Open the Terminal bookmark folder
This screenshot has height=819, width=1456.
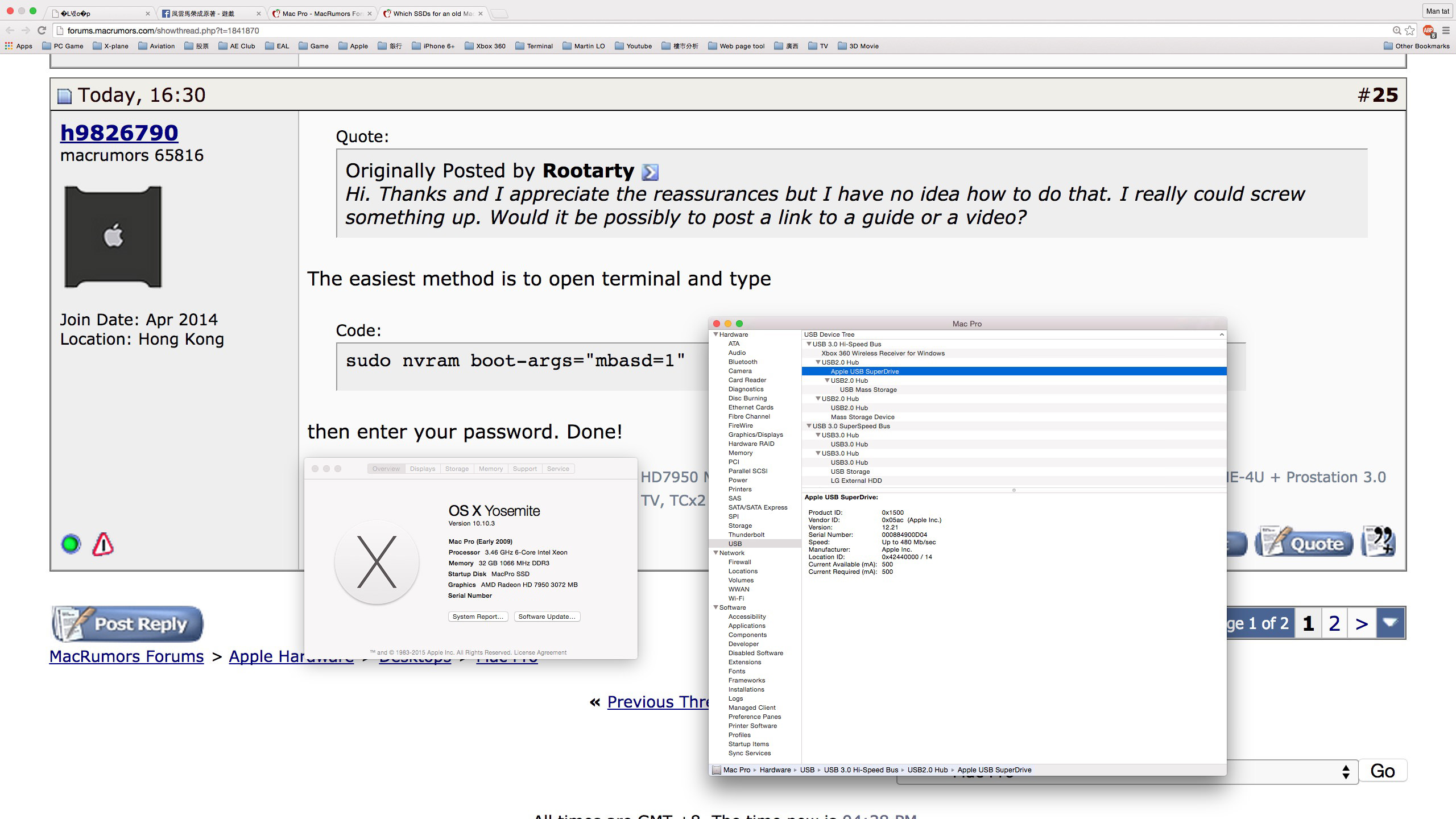(x=534, y=46)
